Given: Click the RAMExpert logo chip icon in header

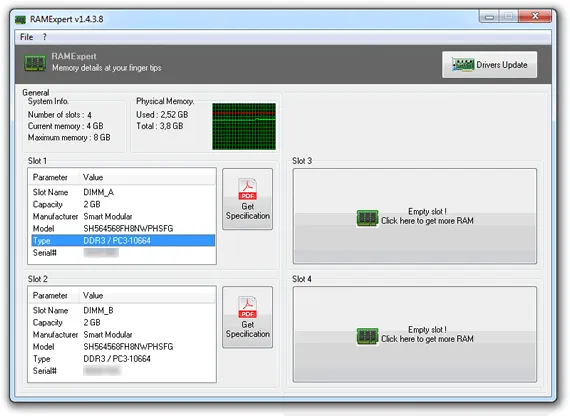Looking at the screenshot, I should click(x=35, y=63).
